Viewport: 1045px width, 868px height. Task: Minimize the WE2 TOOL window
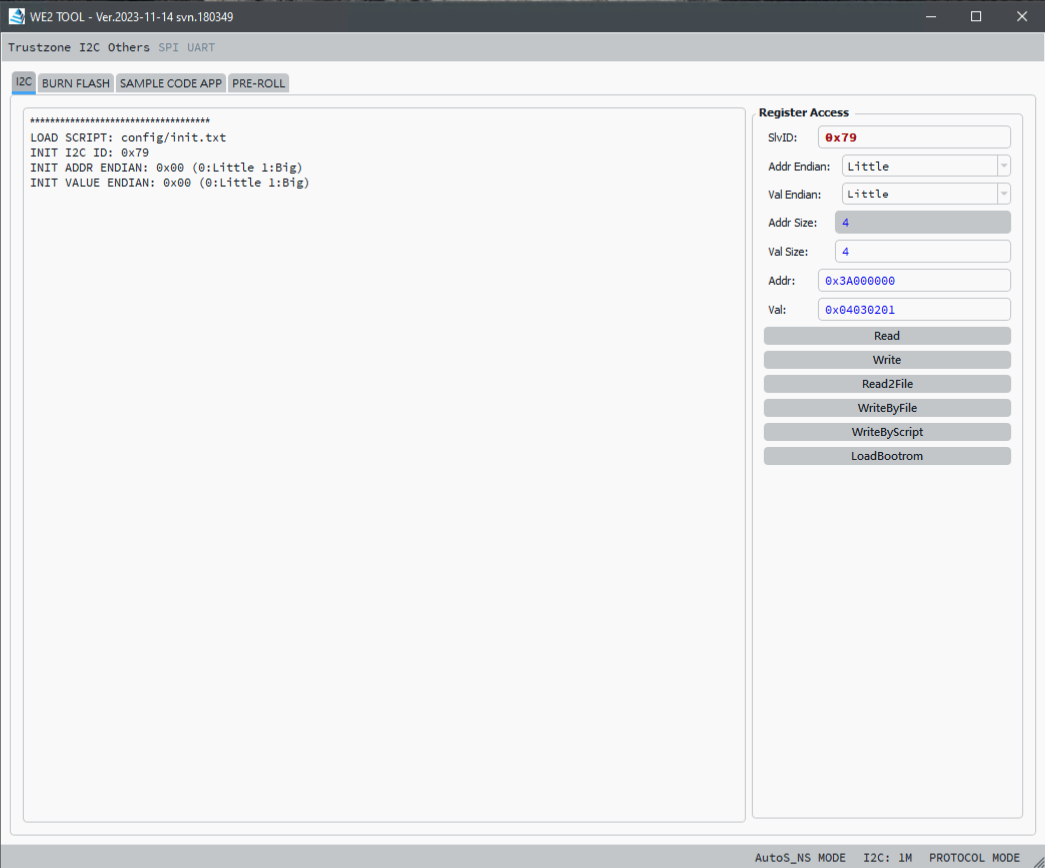(x=931, y=17)
